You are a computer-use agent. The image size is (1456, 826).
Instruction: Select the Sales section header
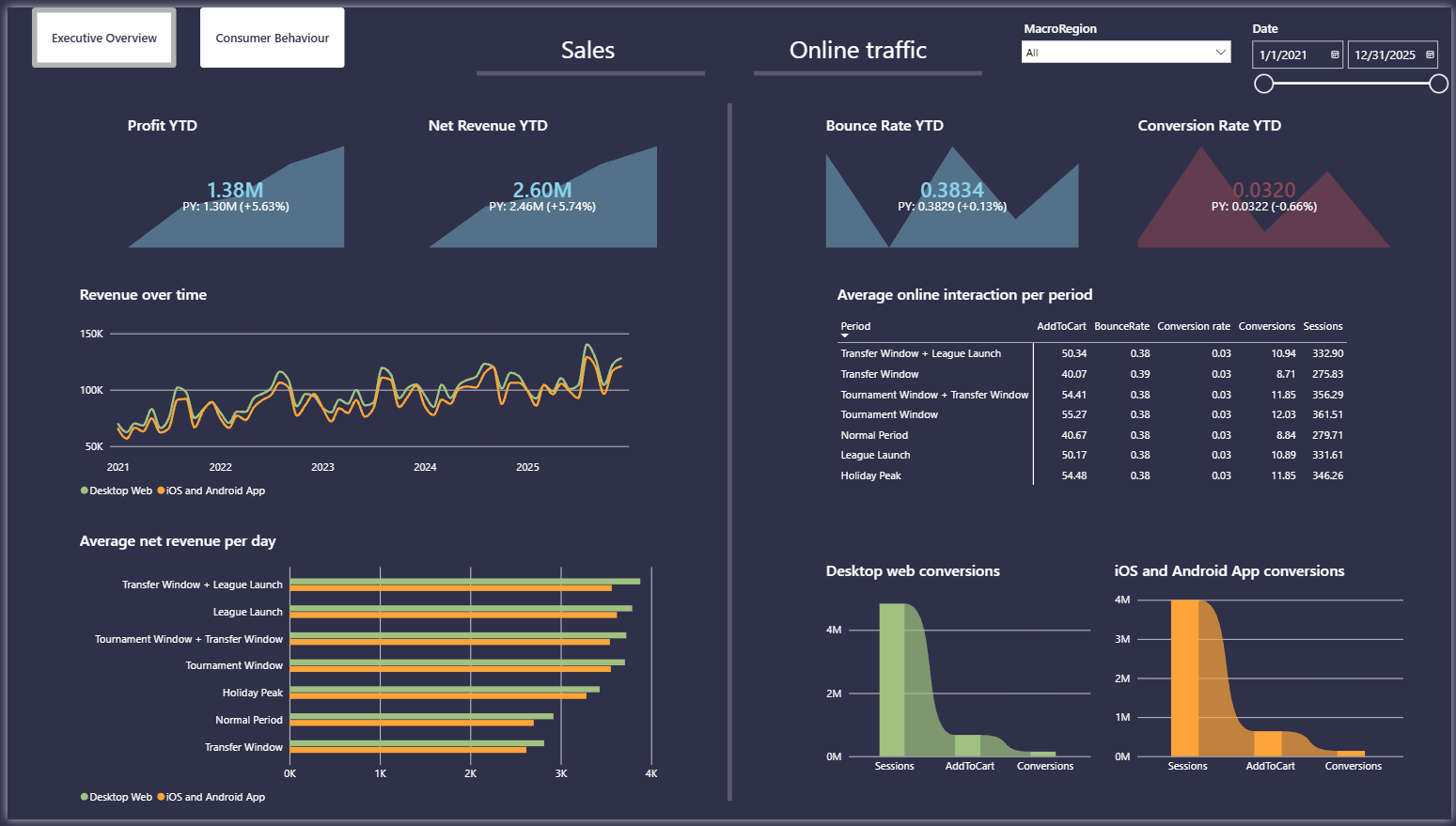click(588, 51)
